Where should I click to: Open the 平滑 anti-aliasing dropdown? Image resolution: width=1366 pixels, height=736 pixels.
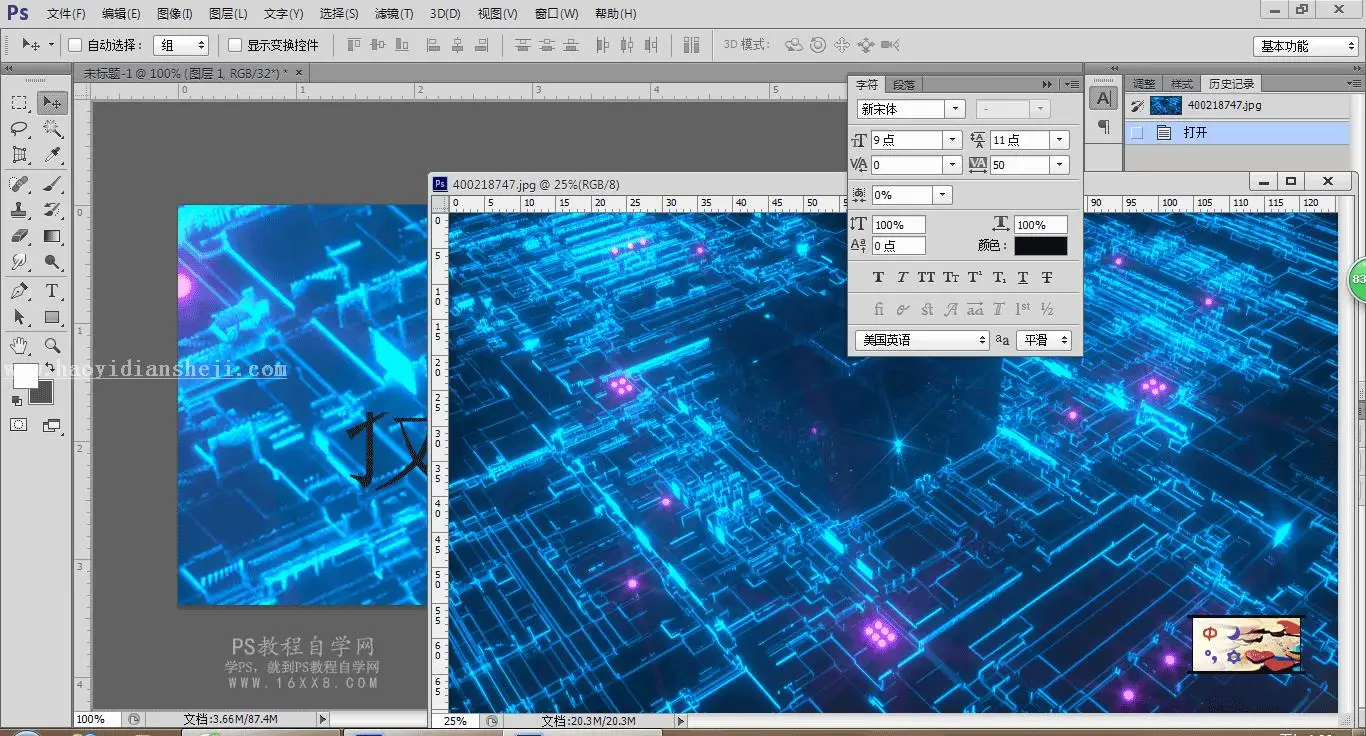coord(1044,340)
